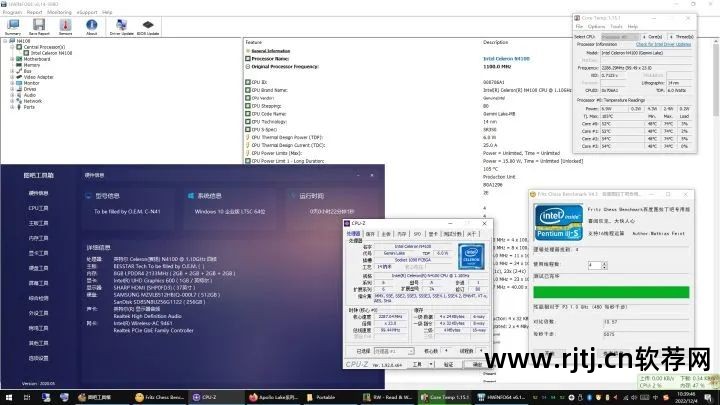Open the Program menu in HWiNFO

click(12, 12)
